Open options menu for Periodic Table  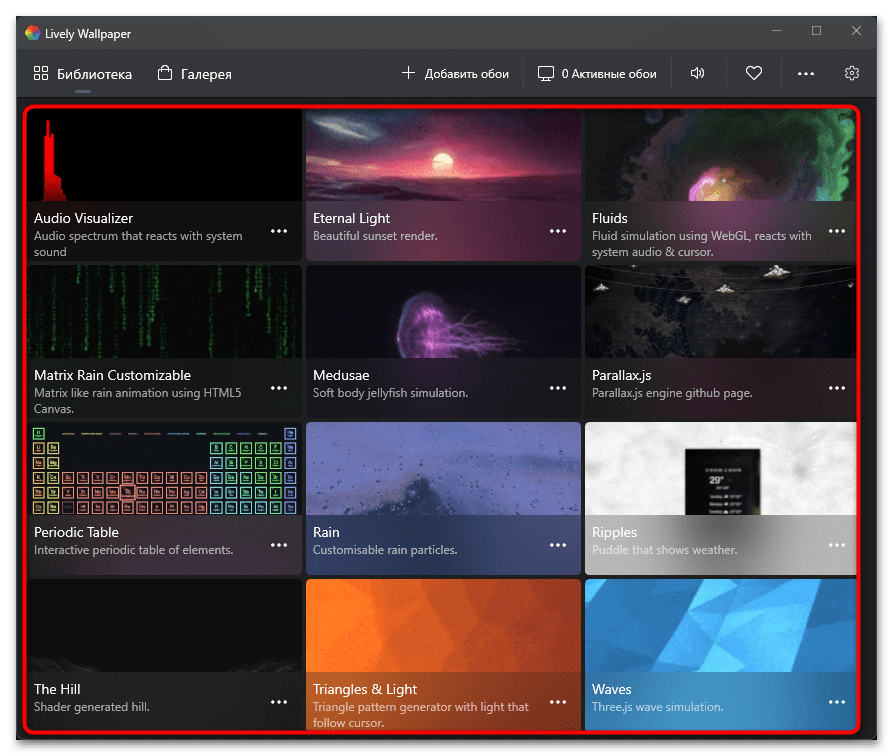(278, 545)
